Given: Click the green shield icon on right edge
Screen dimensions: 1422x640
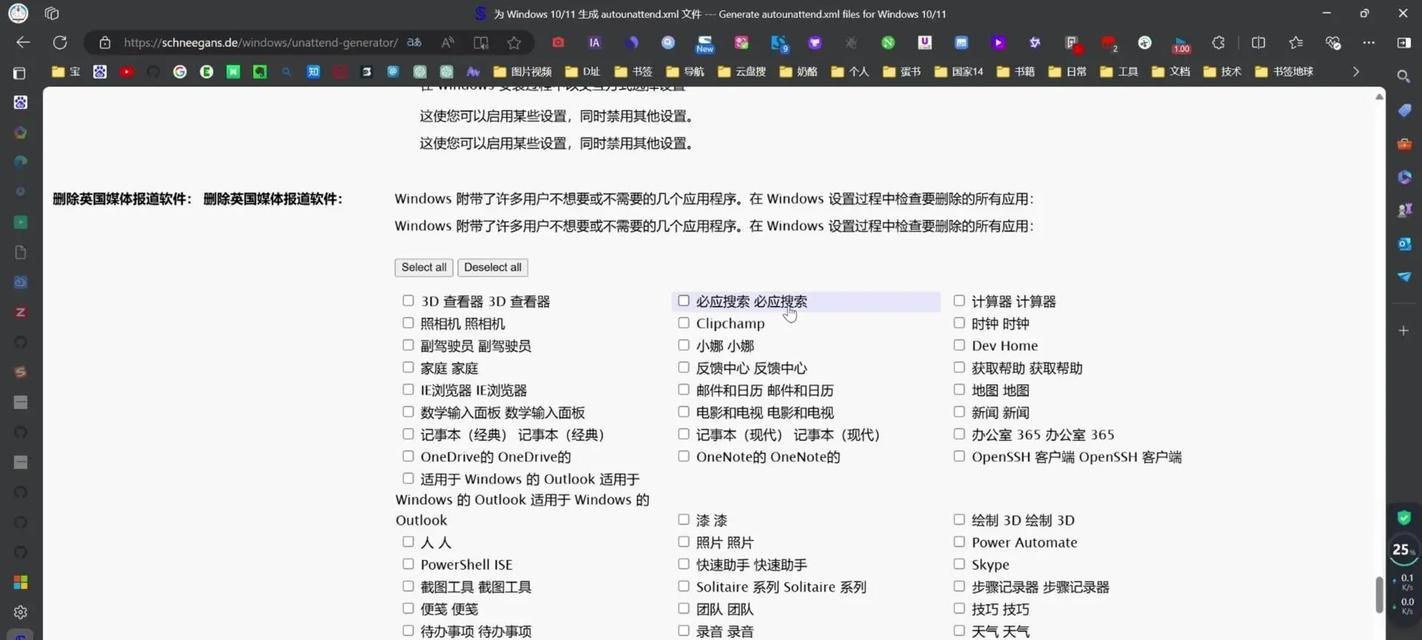Looking at the screenshot, I should pyautogui.click(x=1405, y=517).
